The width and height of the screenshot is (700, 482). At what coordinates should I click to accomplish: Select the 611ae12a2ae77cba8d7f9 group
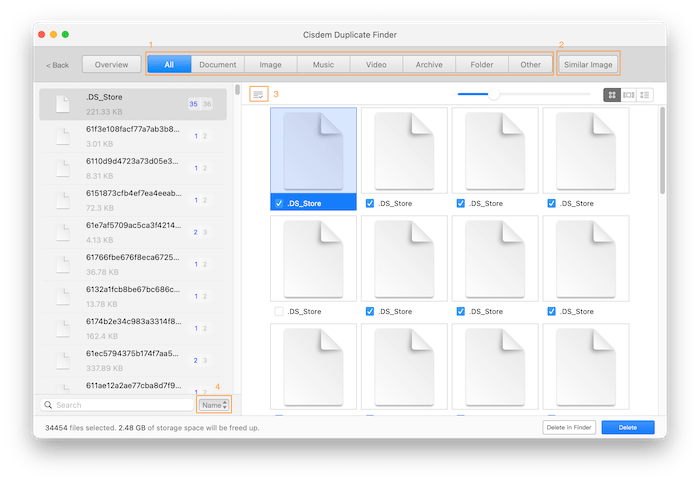point(133,386)
